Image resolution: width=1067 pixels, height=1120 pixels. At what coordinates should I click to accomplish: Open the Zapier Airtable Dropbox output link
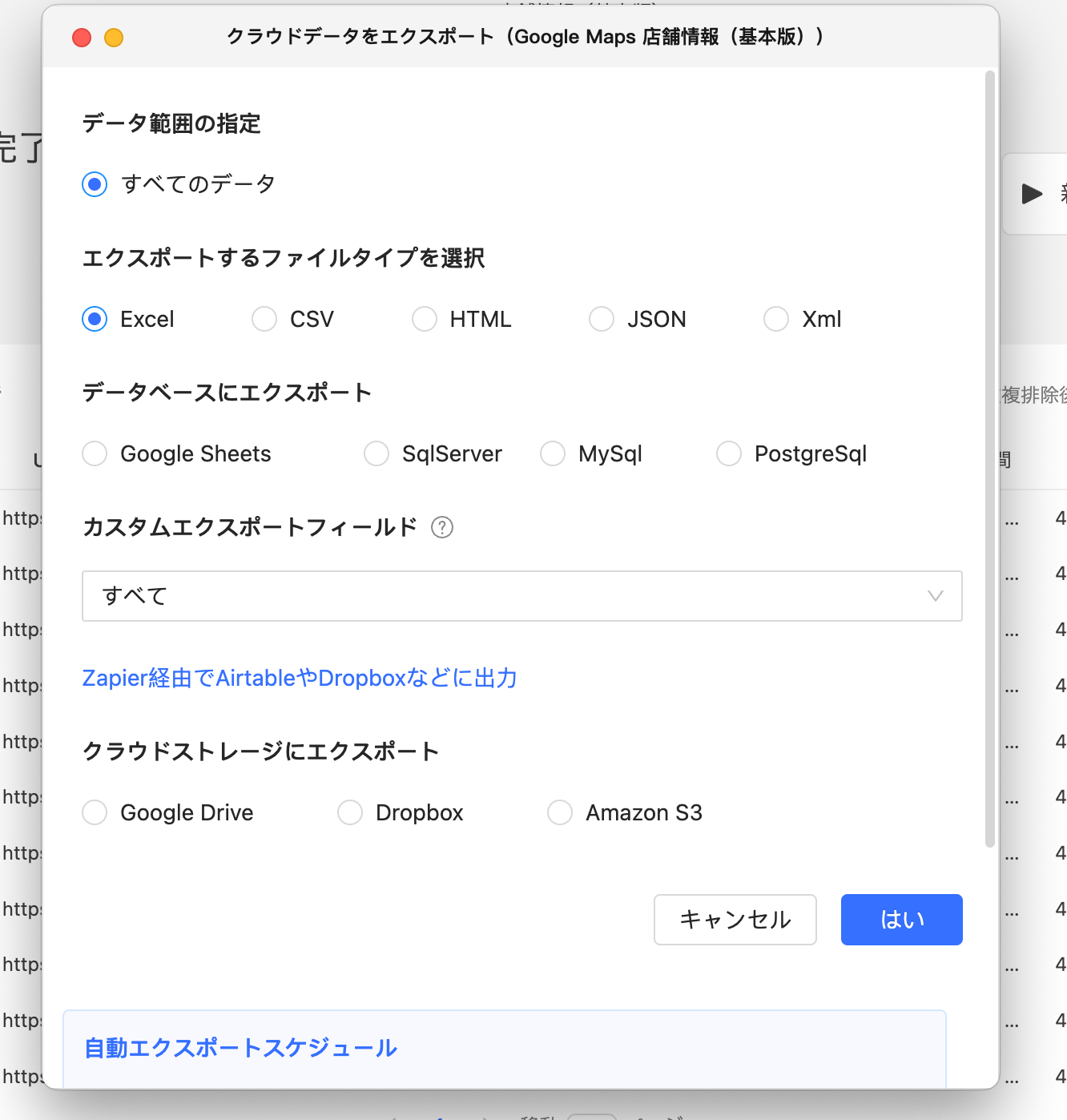(300, 679)
